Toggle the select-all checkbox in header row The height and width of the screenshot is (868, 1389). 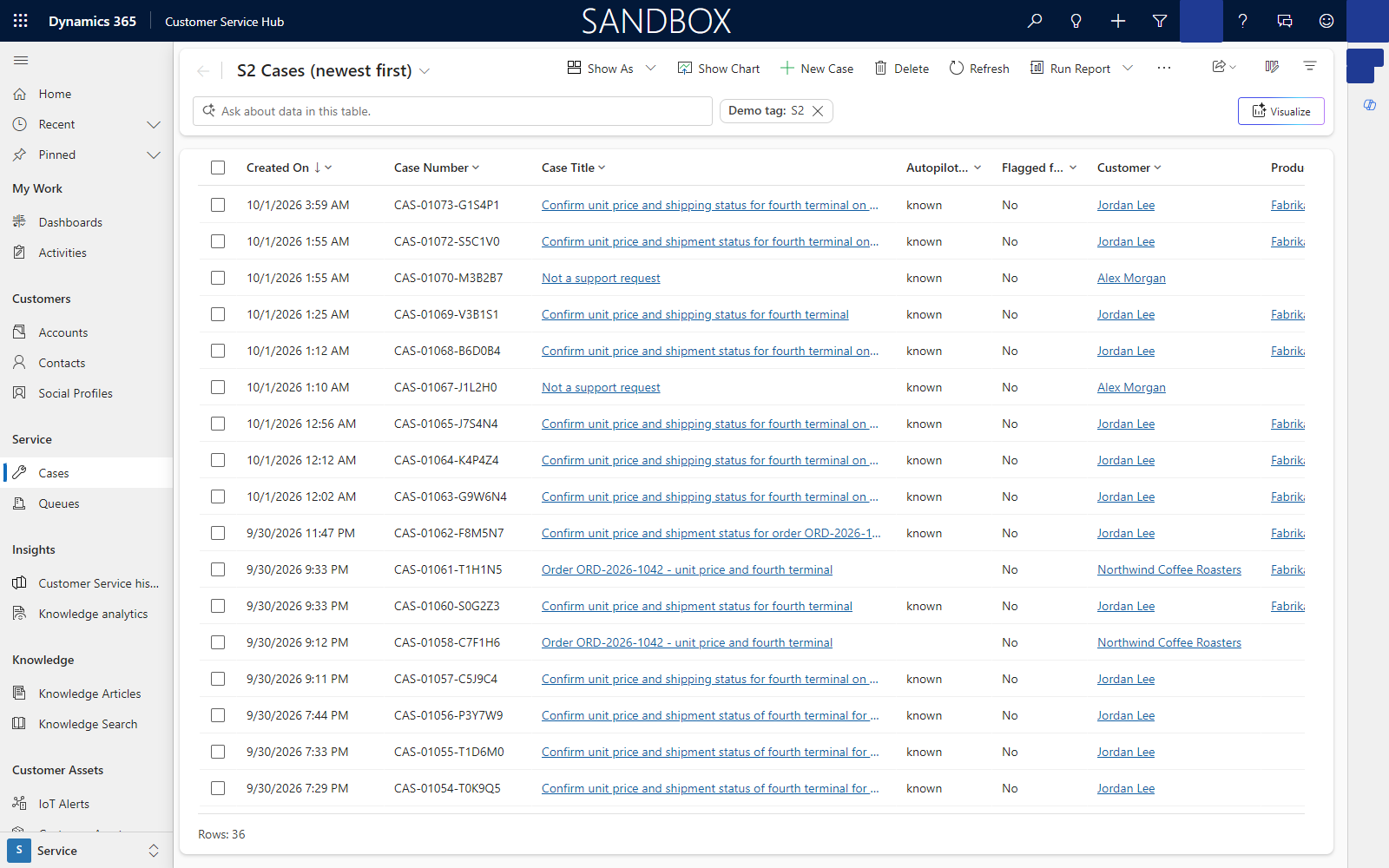[x=218, y=168]
